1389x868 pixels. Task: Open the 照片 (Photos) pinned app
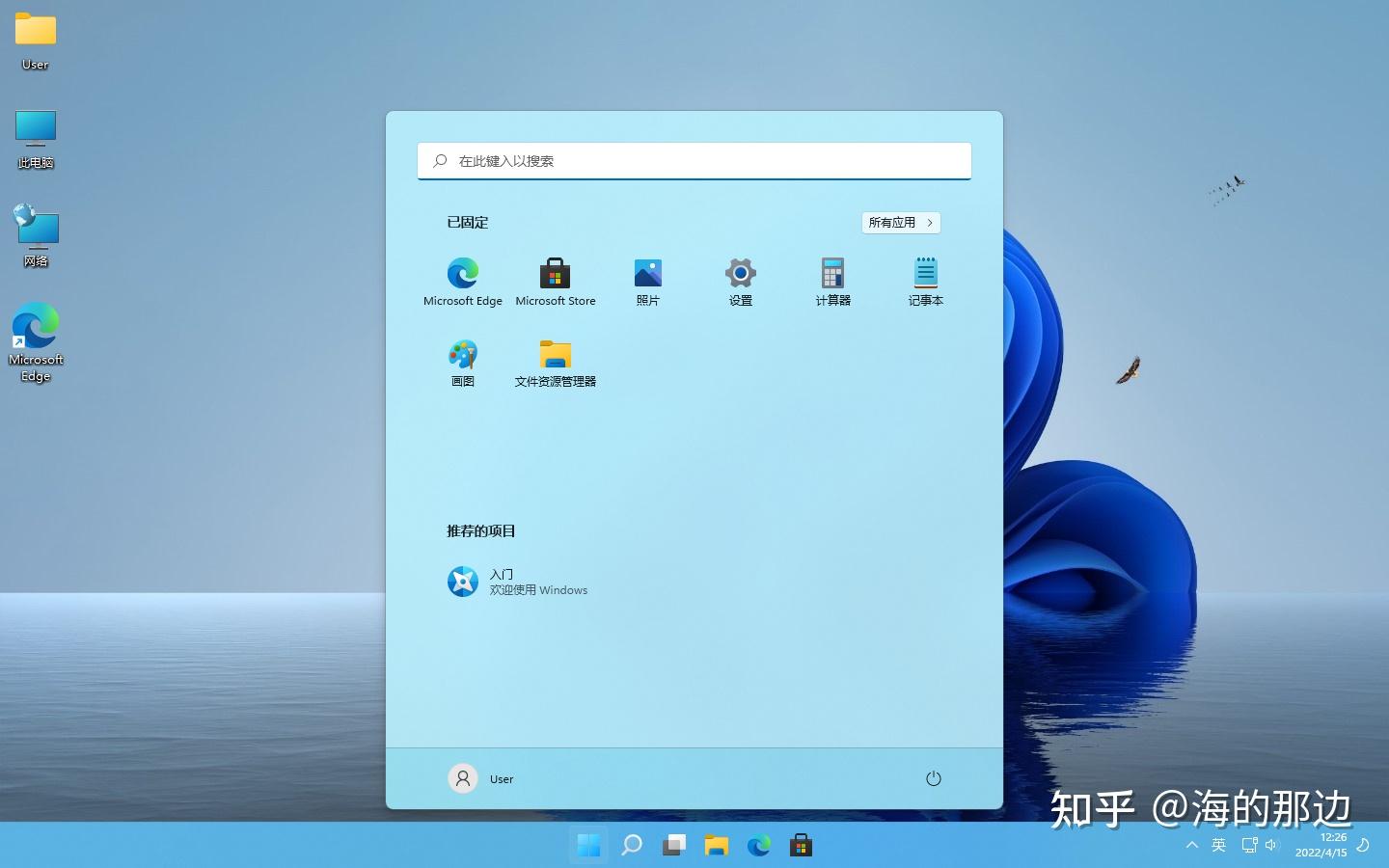pyautogui.click(x=647, y=280)
